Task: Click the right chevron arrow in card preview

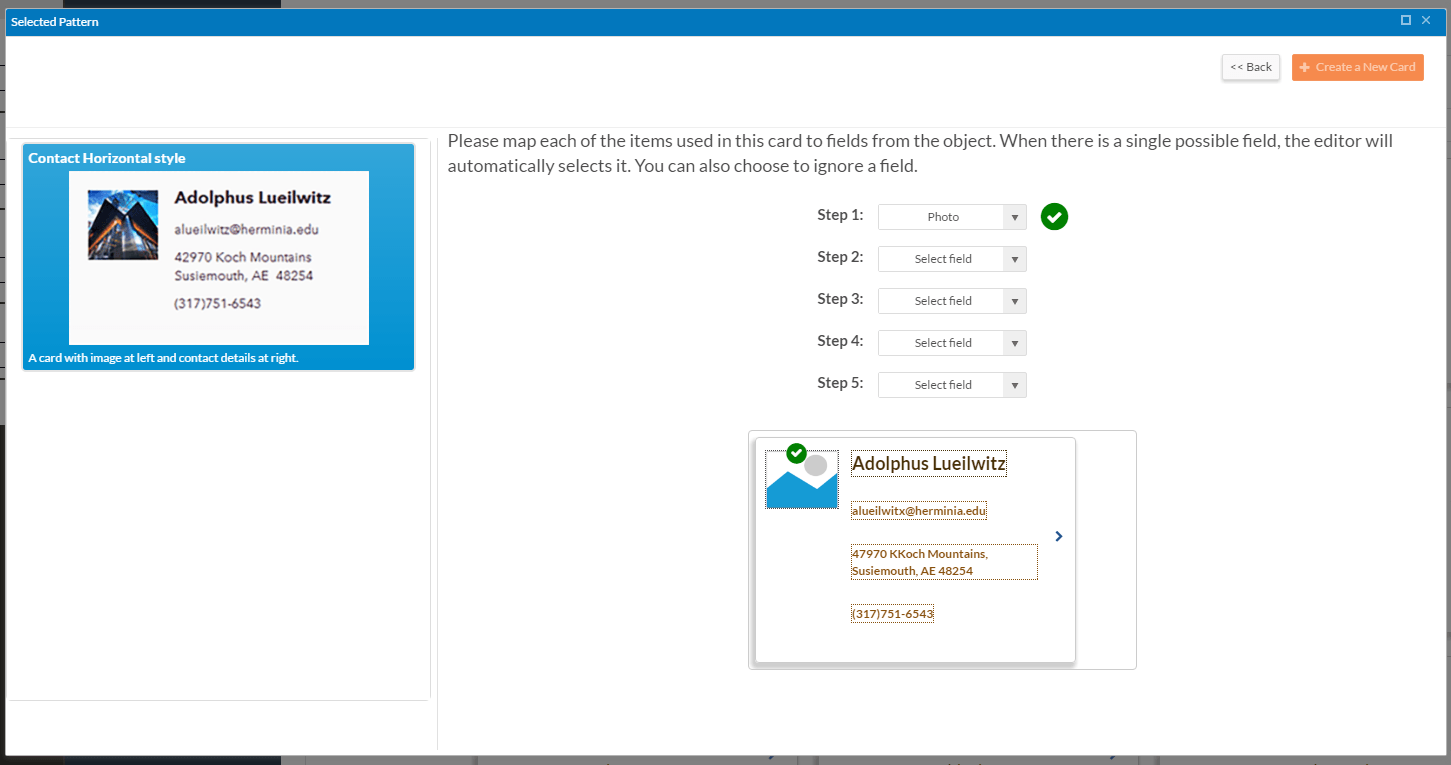Action: coord(1059,536)
